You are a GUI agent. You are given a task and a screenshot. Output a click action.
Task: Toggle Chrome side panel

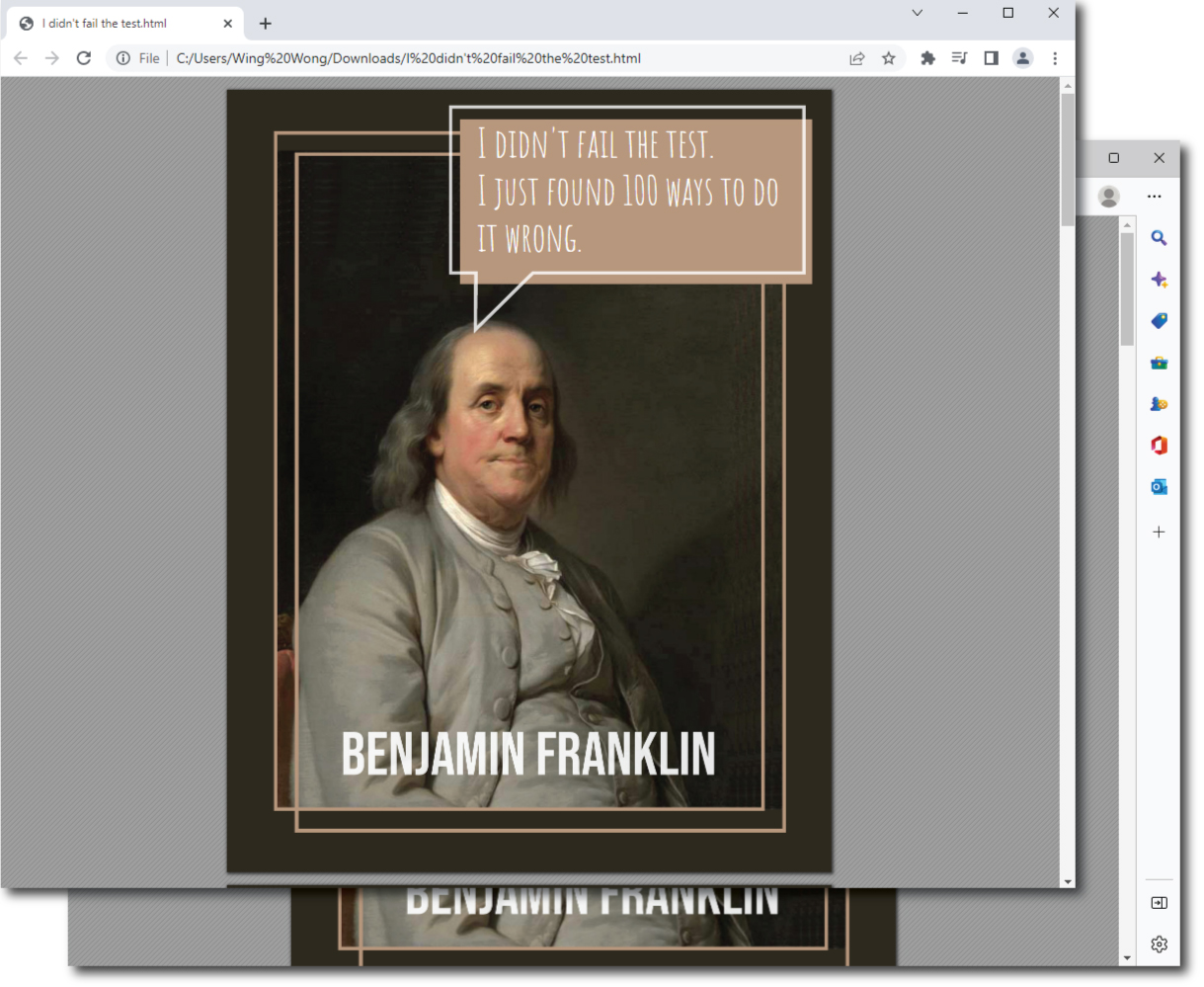pyautogui.click(x=991, y=58)
